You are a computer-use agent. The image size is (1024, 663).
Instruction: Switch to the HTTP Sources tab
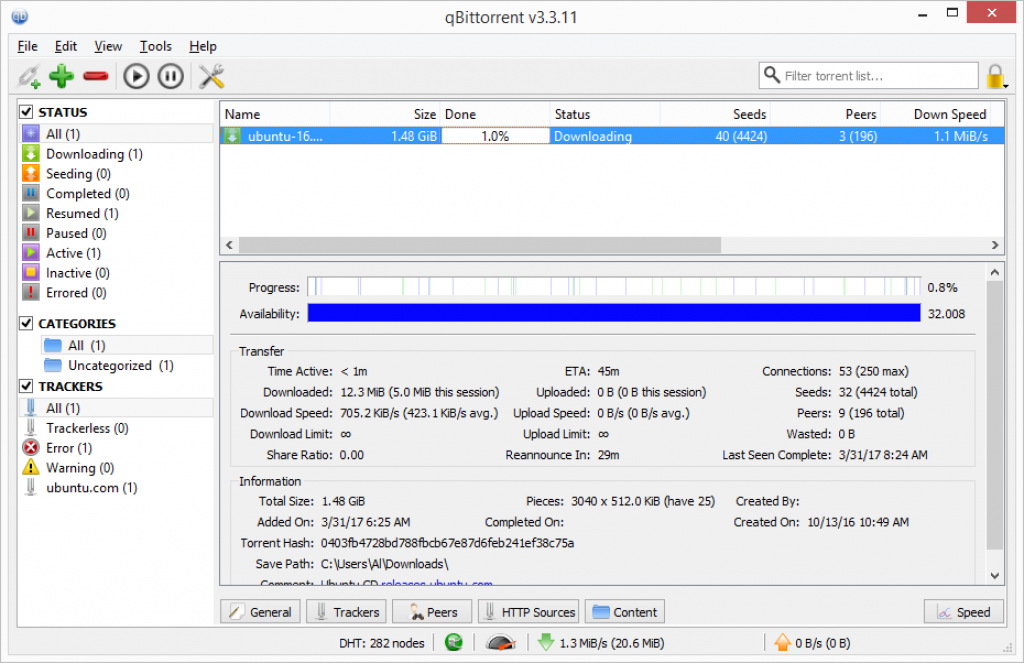point(529,612)
